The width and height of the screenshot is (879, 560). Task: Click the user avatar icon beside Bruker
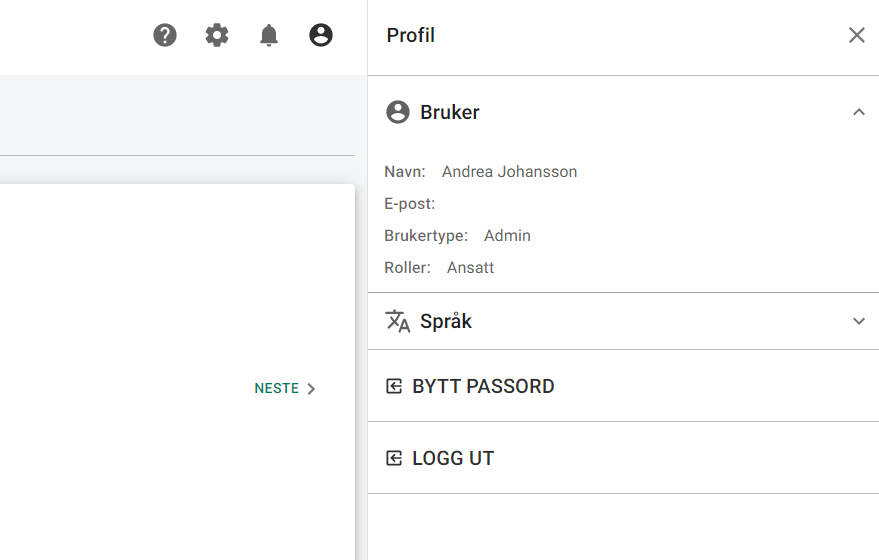tap(398, 112)
